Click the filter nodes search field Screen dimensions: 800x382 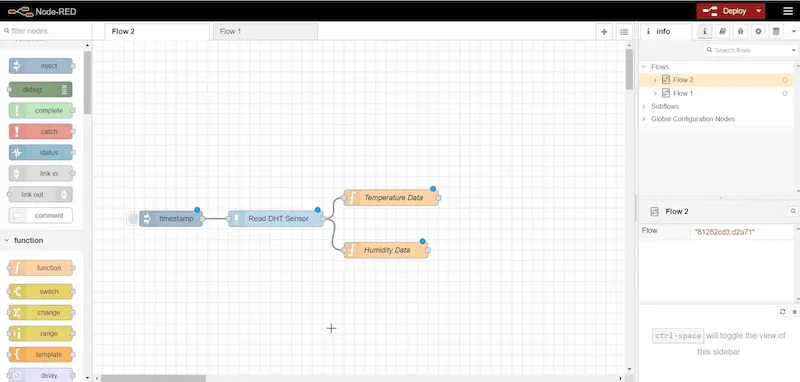(47, 31)
